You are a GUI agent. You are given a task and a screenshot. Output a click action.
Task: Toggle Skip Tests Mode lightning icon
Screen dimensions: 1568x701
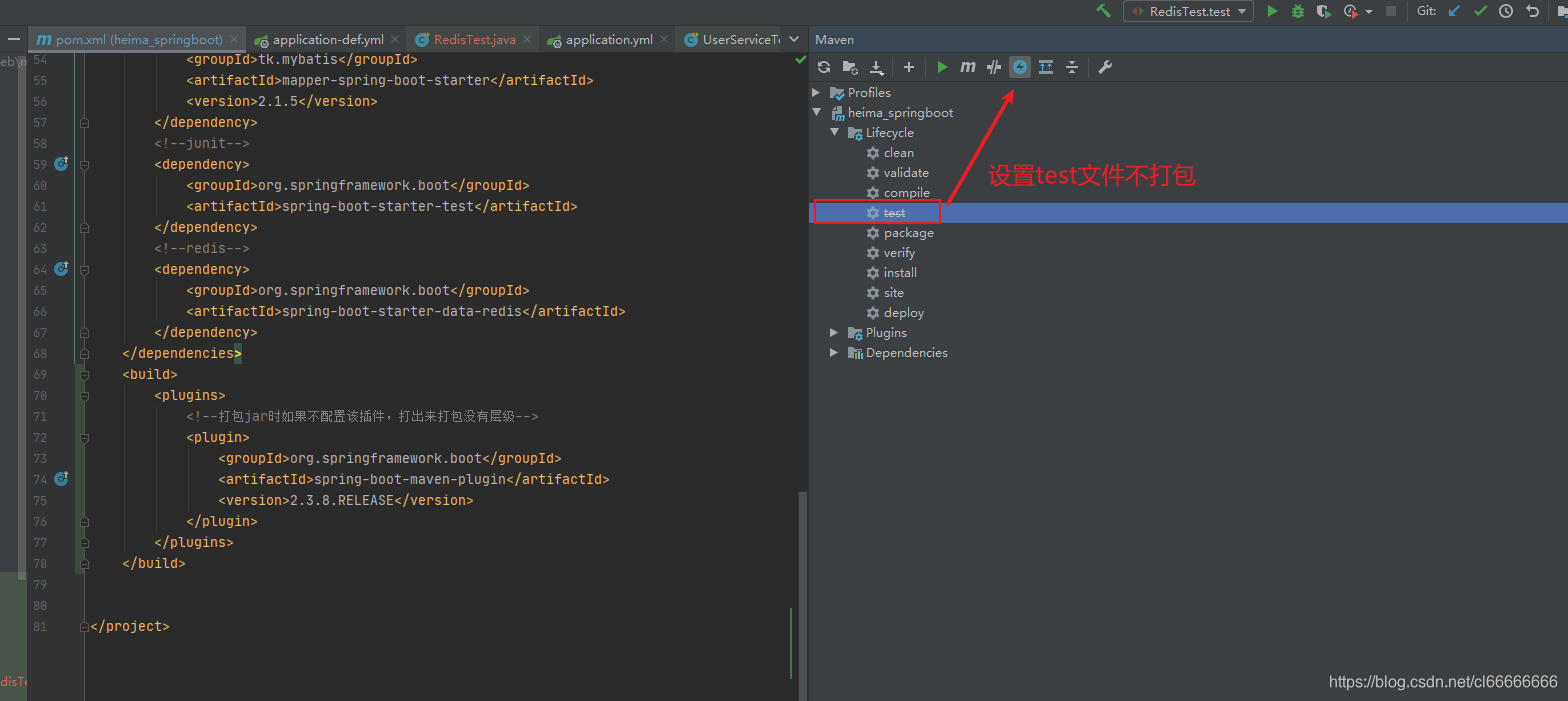(x=1020, y=67)
